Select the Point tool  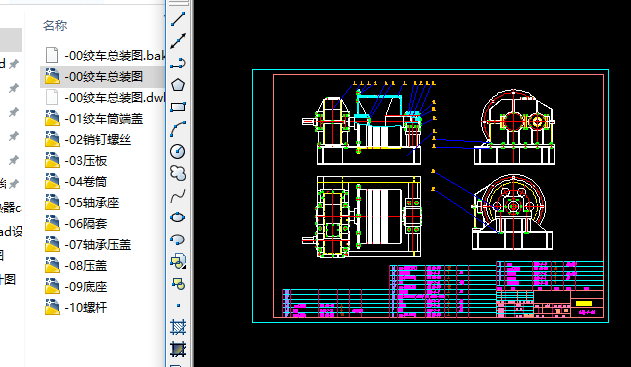(178, 305)
